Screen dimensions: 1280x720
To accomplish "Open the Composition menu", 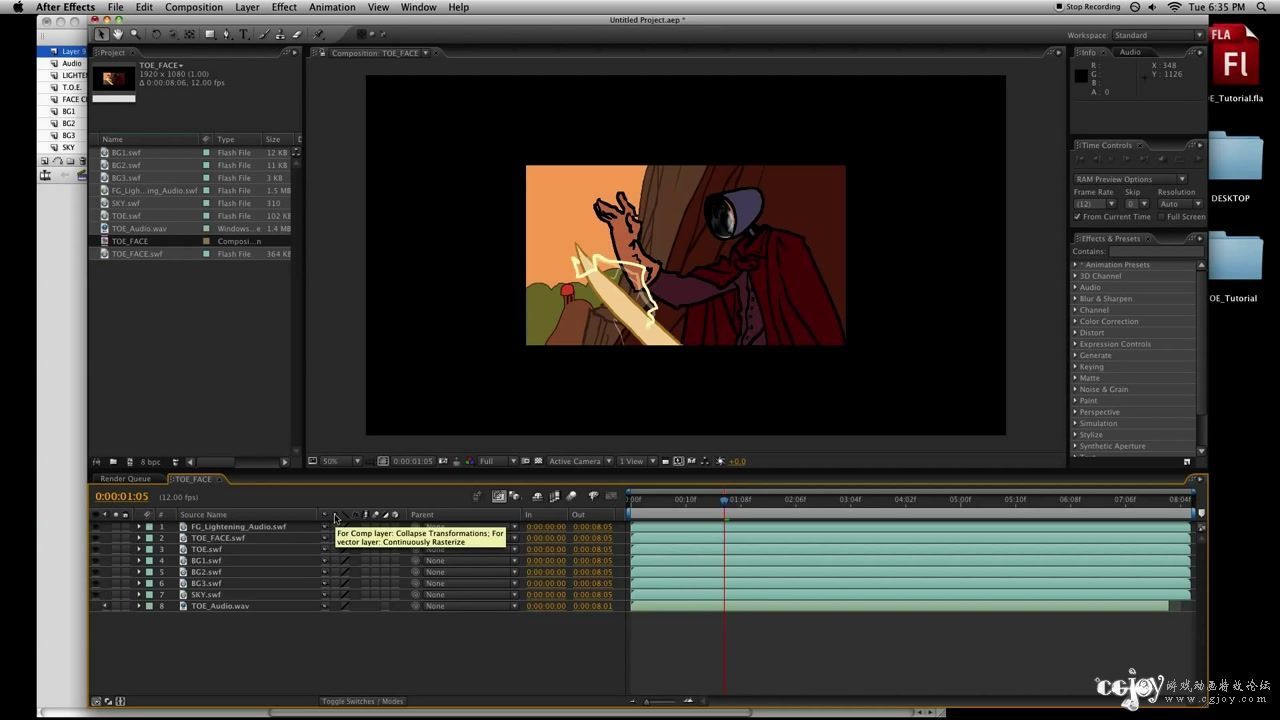I will (x=194, y=7).
